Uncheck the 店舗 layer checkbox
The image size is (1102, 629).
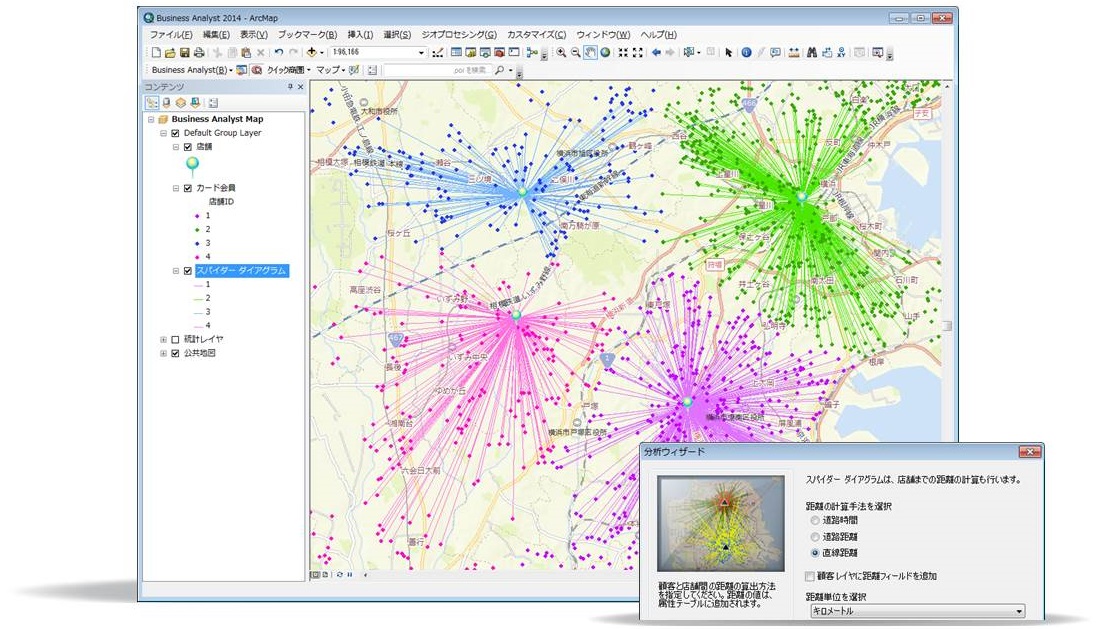(188, 147)
